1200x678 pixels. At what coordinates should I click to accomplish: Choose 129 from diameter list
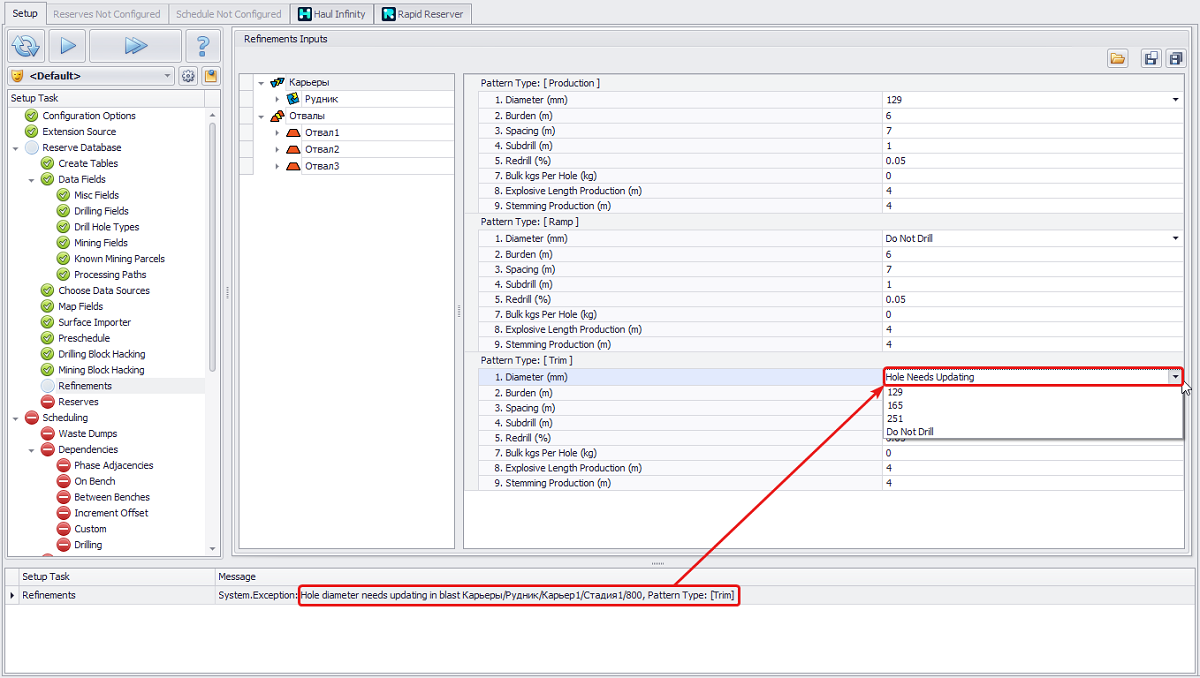1032,392
